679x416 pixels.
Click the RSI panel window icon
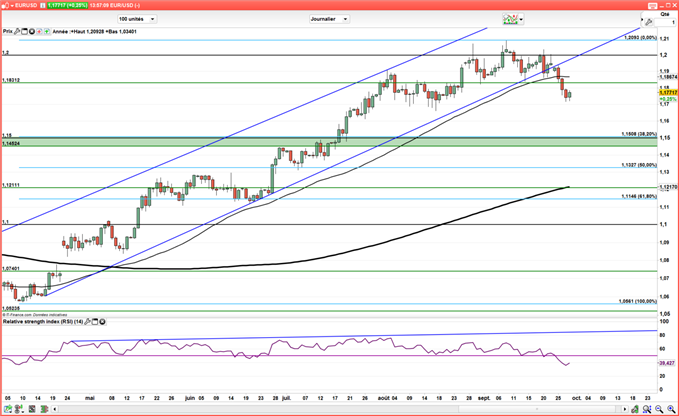(95, 322)
